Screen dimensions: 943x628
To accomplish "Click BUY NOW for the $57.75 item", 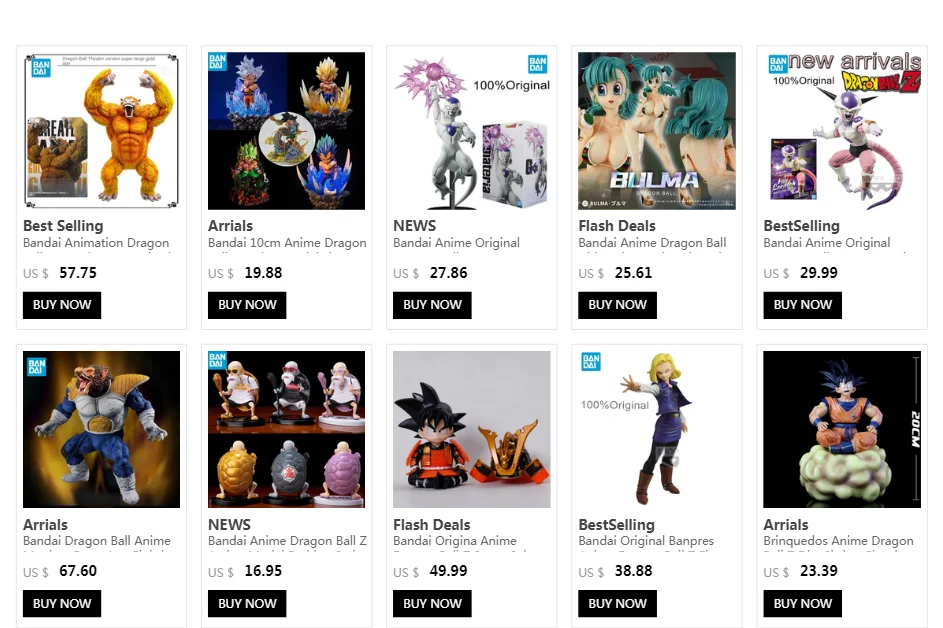I will click(x=62, y=305).
